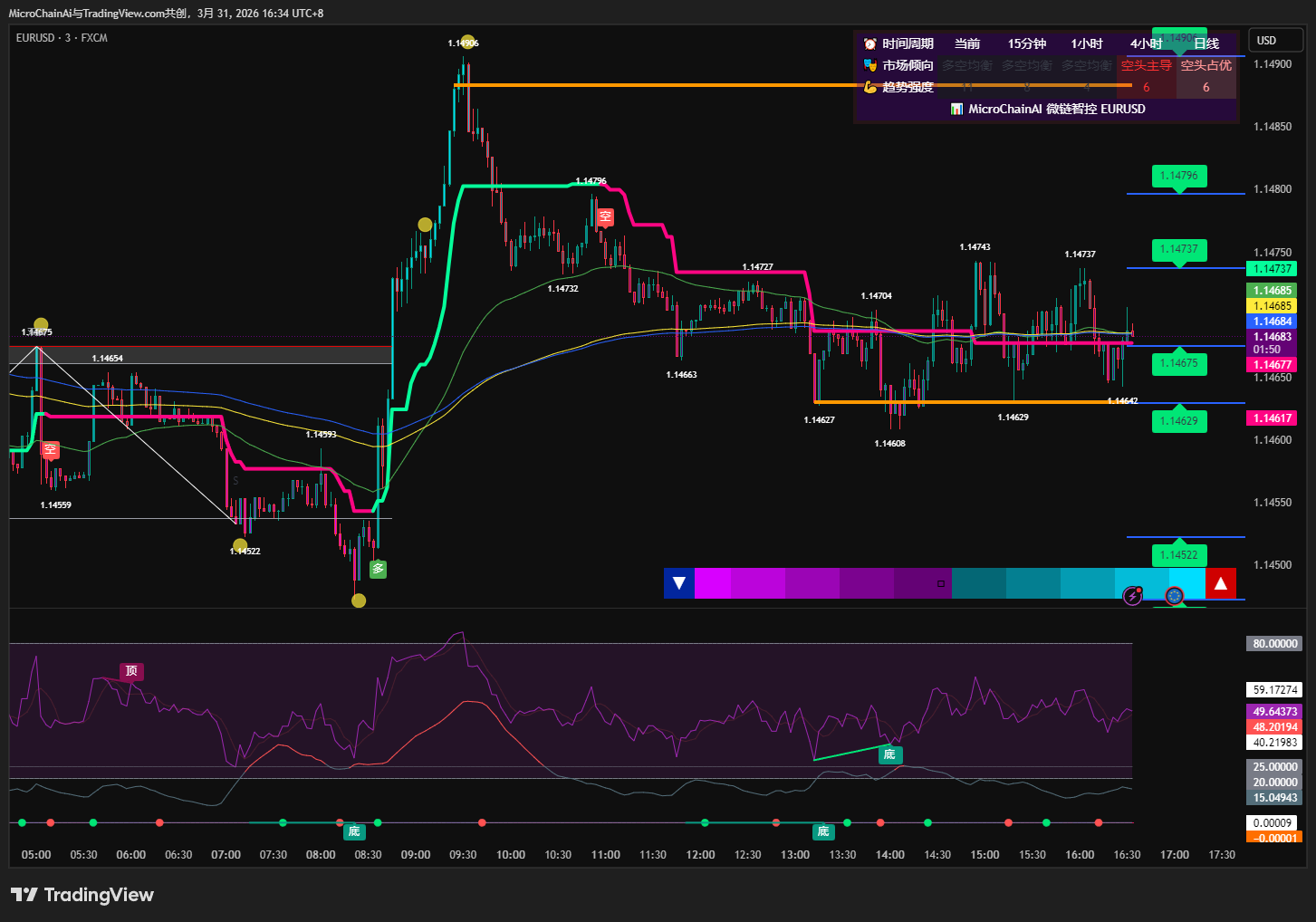Click the 空头占优 market bias cell
Viewport: 1316px width, 922px height.
[x=1206, y=65]
